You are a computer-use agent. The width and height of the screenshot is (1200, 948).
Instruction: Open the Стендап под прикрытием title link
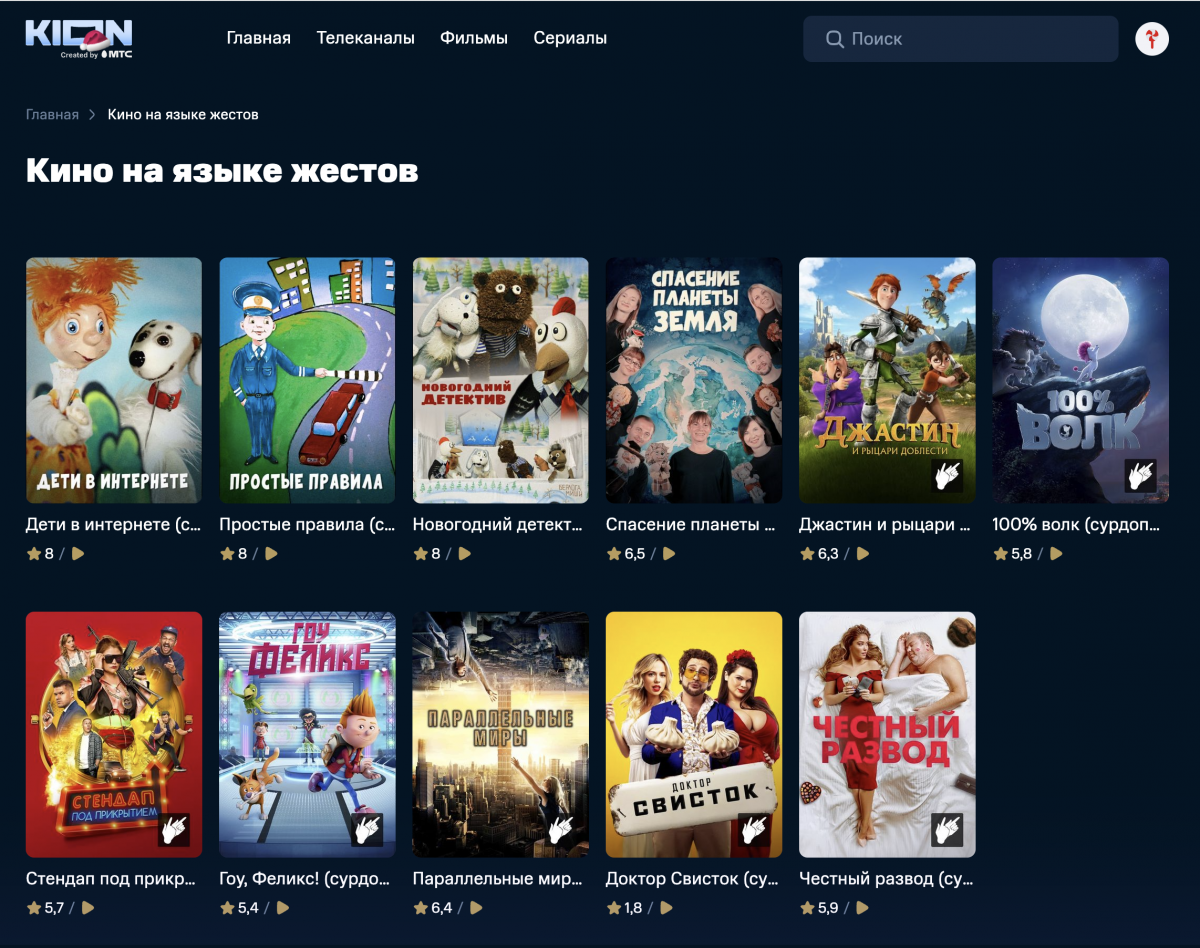[110, 880]
